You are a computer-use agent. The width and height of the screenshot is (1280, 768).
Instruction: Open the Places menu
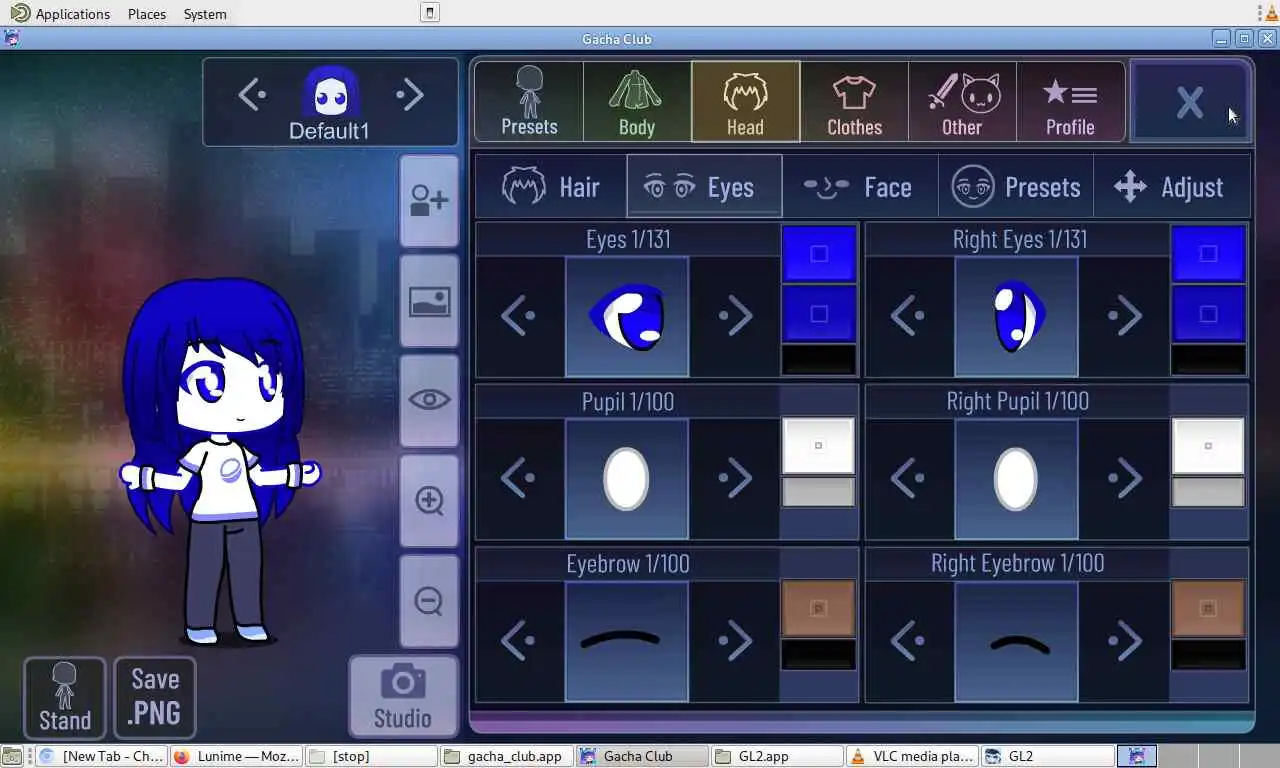pyautogui.click(x=147, y=14)
